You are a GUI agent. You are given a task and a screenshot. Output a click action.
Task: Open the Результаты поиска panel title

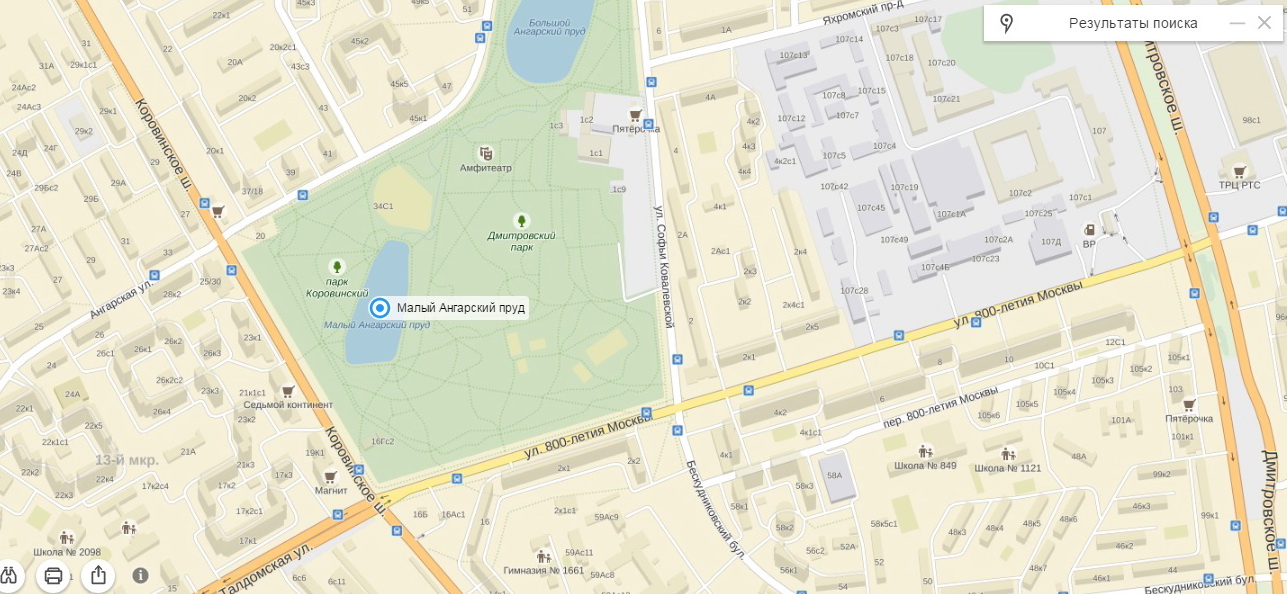click(1133, 23)
